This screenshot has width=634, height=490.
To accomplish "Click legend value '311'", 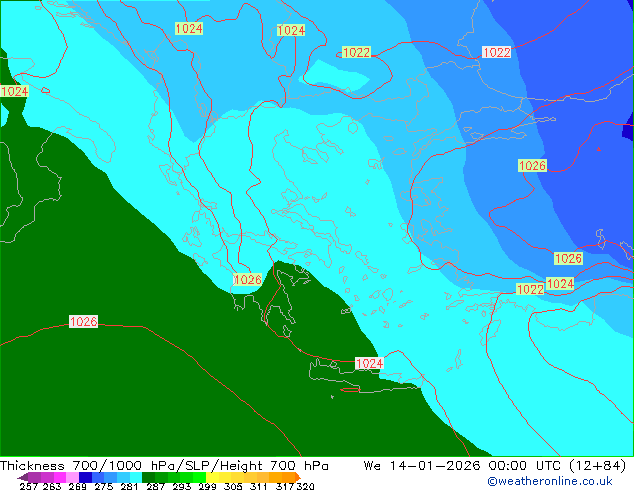I will [258, 486].
